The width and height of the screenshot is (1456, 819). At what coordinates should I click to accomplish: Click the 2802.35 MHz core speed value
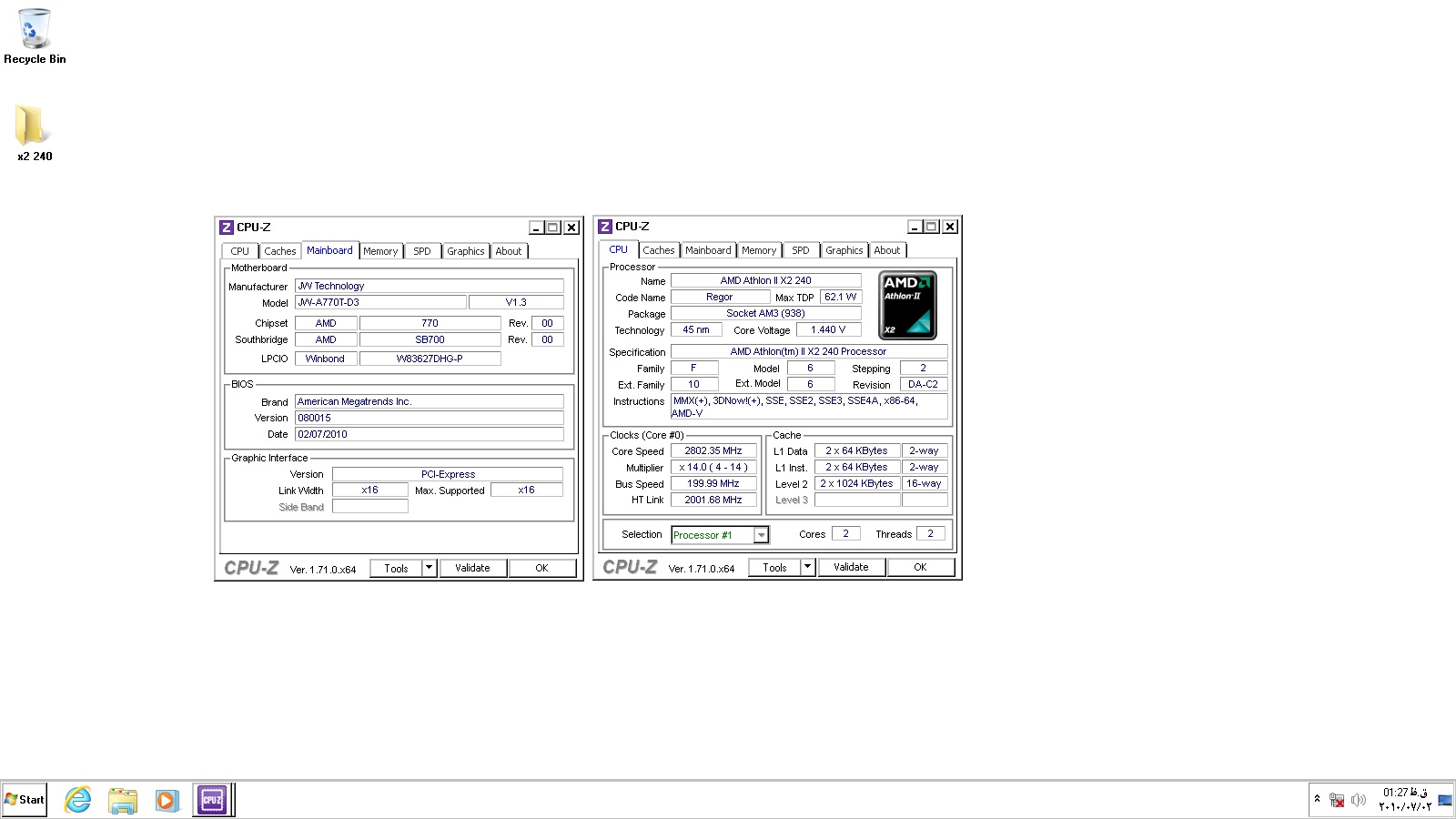pos(713,450)
